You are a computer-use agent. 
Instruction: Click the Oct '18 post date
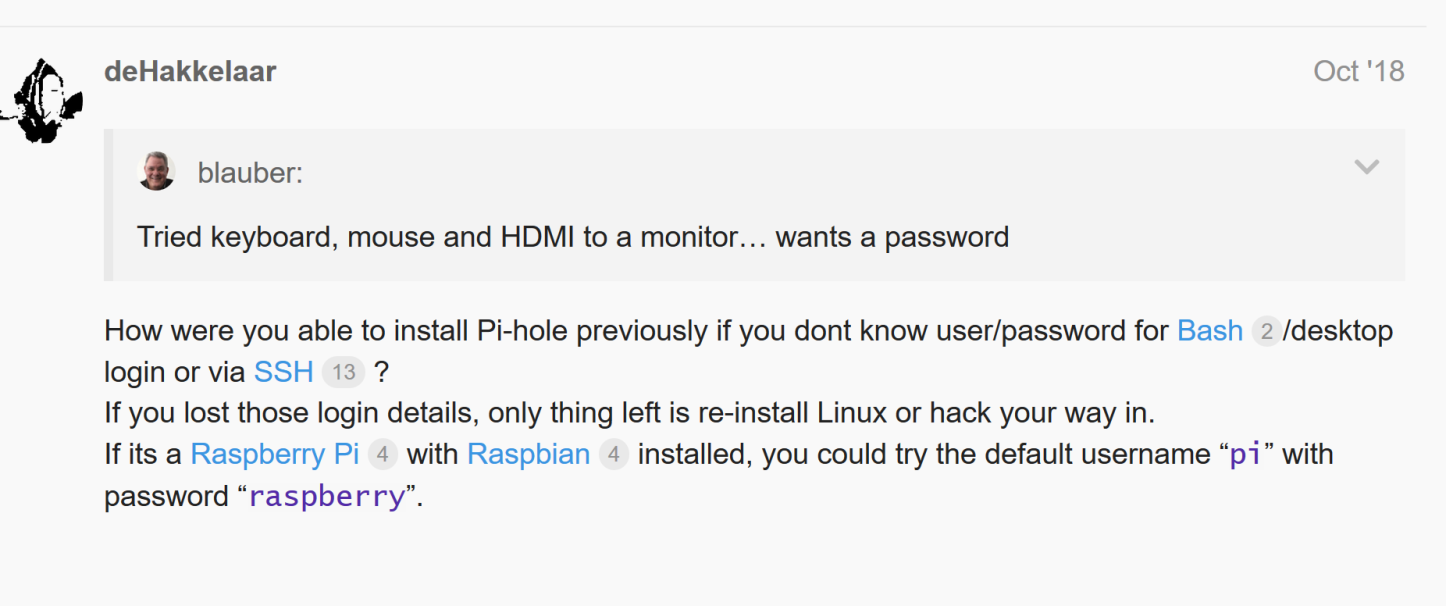(1358, 72)
